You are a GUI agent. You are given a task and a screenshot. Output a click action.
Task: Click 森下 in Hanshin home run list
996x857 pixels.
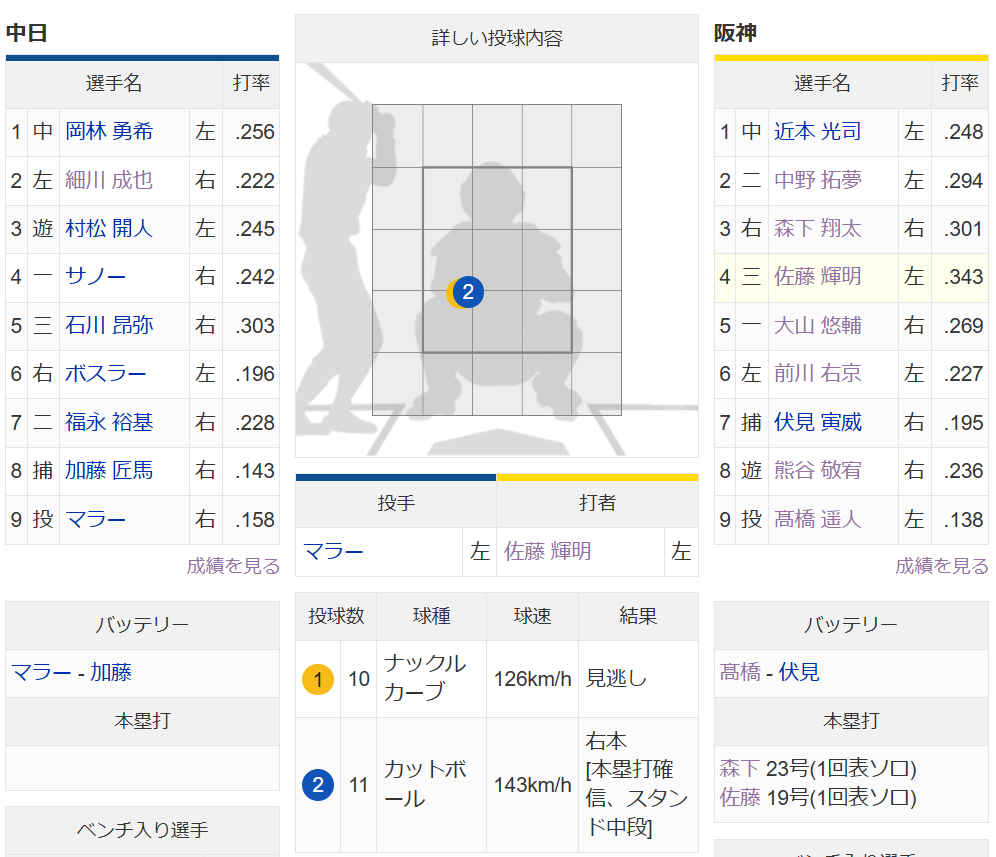[x=740, y=769]
